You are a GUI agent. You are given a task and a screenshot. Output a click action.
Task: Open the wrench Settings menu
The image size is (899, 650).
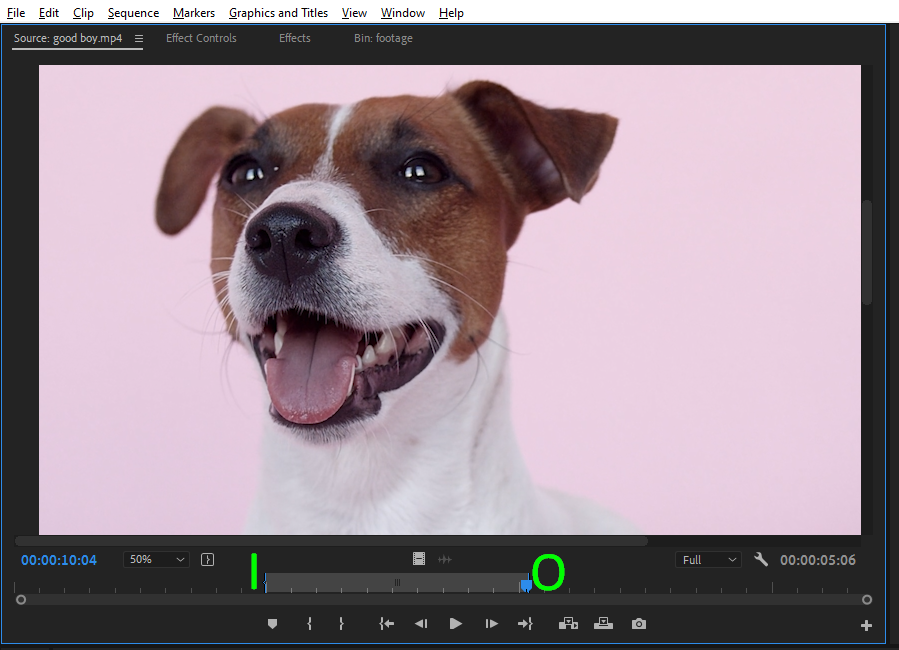coord(761,560)
